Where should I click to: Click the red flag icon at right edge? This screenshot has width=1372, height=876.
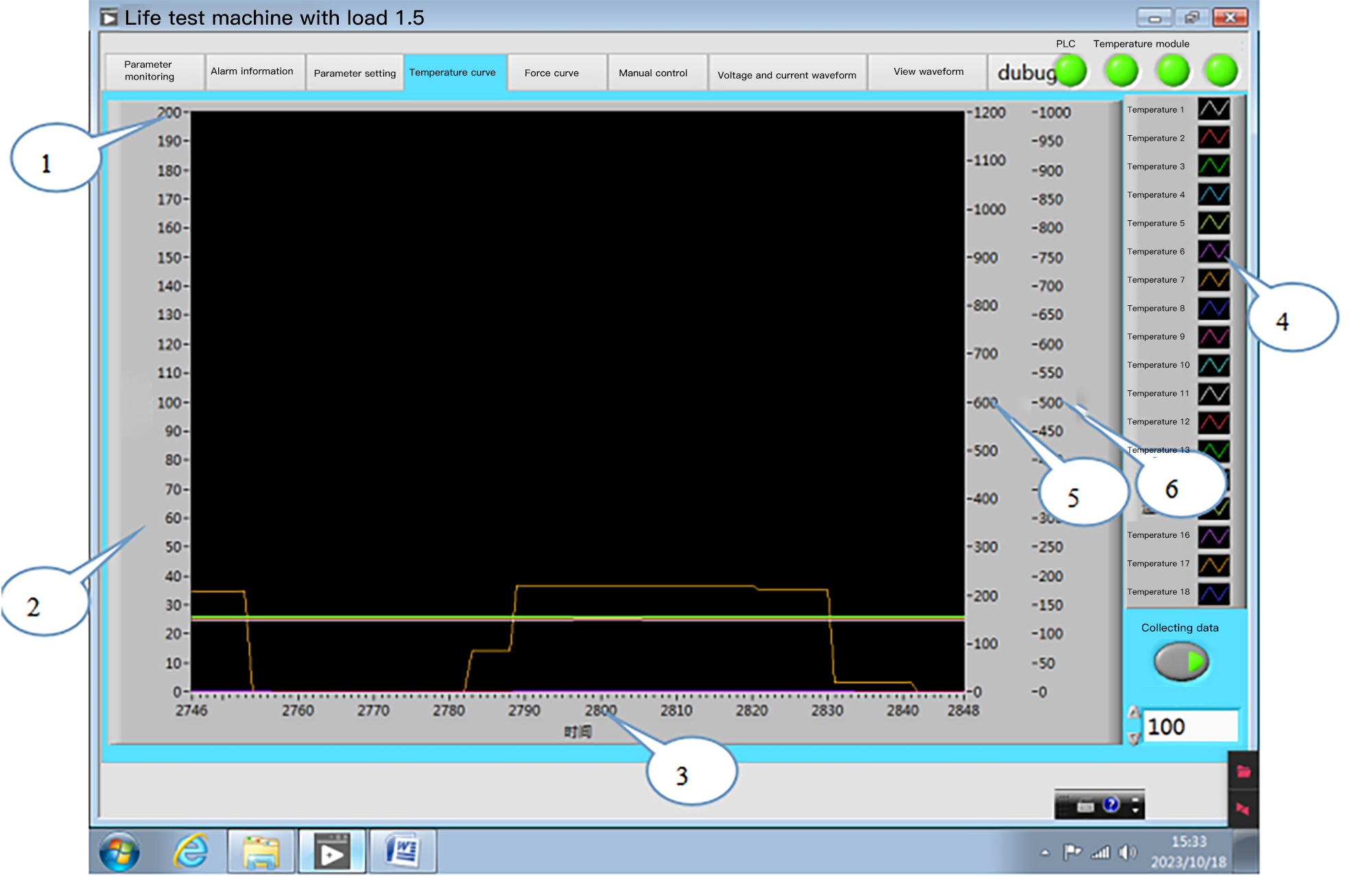[x=1242, y=809]
